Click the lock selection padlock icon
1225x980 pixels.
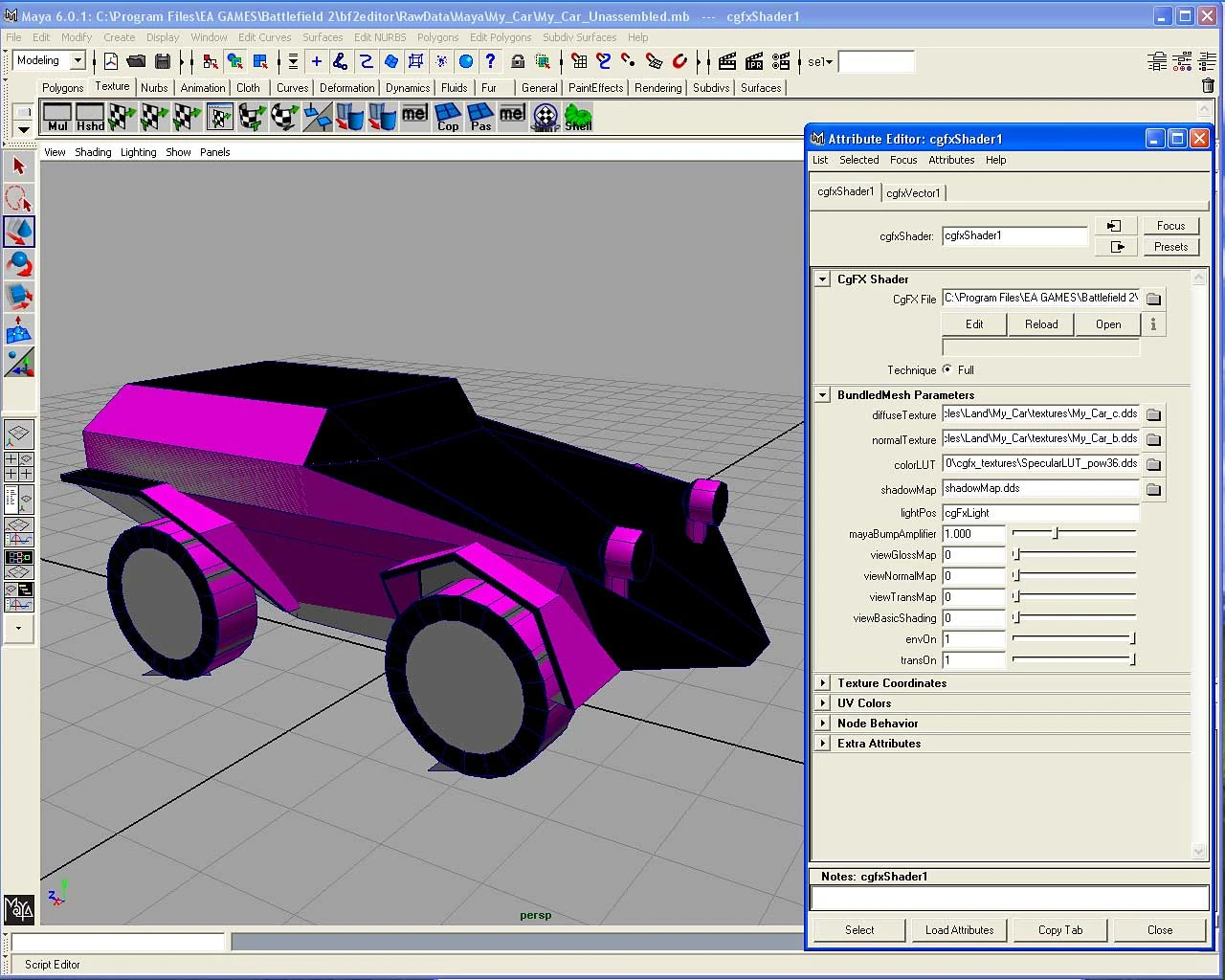(x=517, y=61)
